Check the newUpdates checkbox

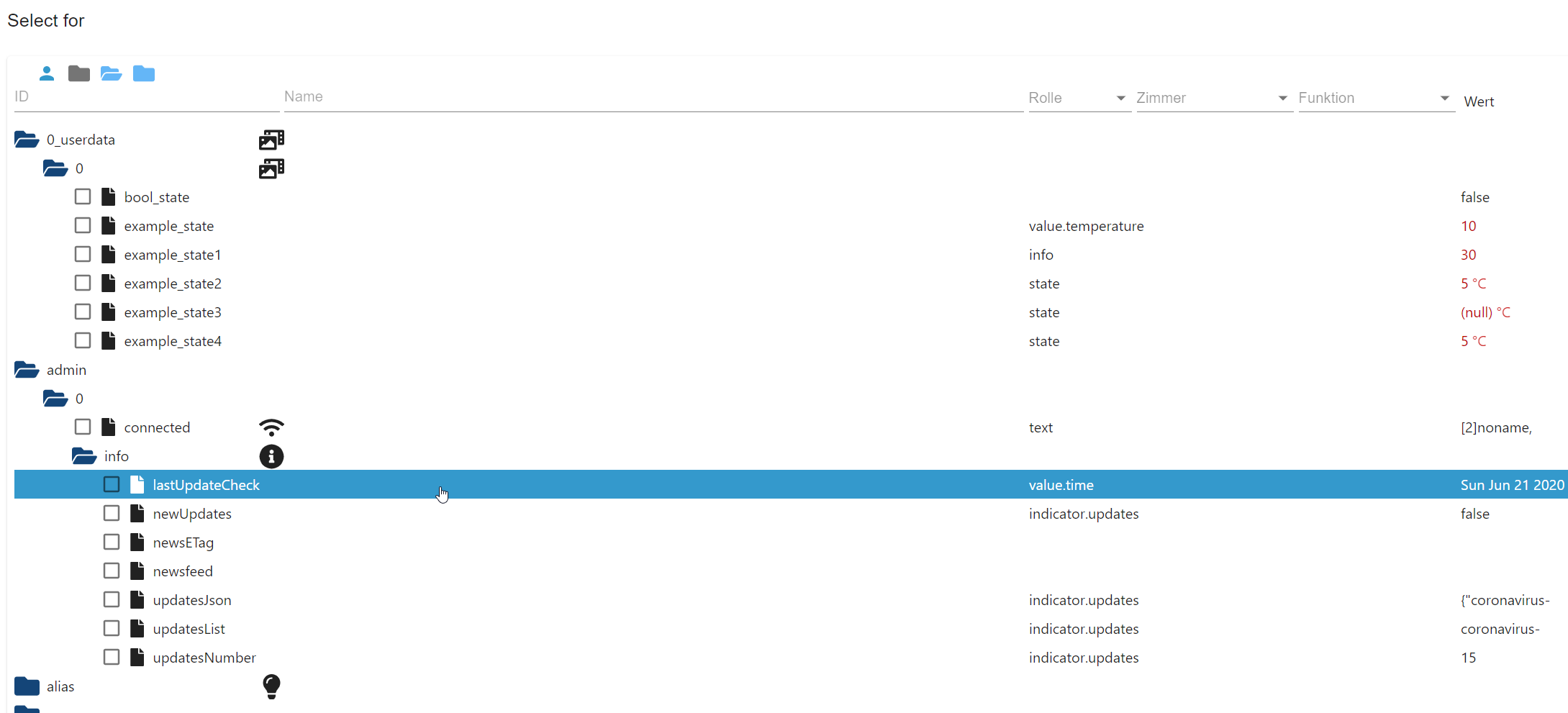(112, 513)
